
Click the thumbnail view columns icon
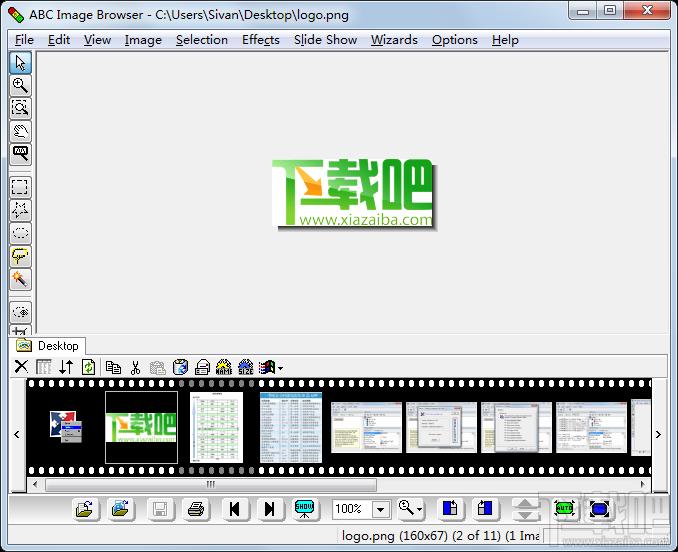[x=44, y=367]
